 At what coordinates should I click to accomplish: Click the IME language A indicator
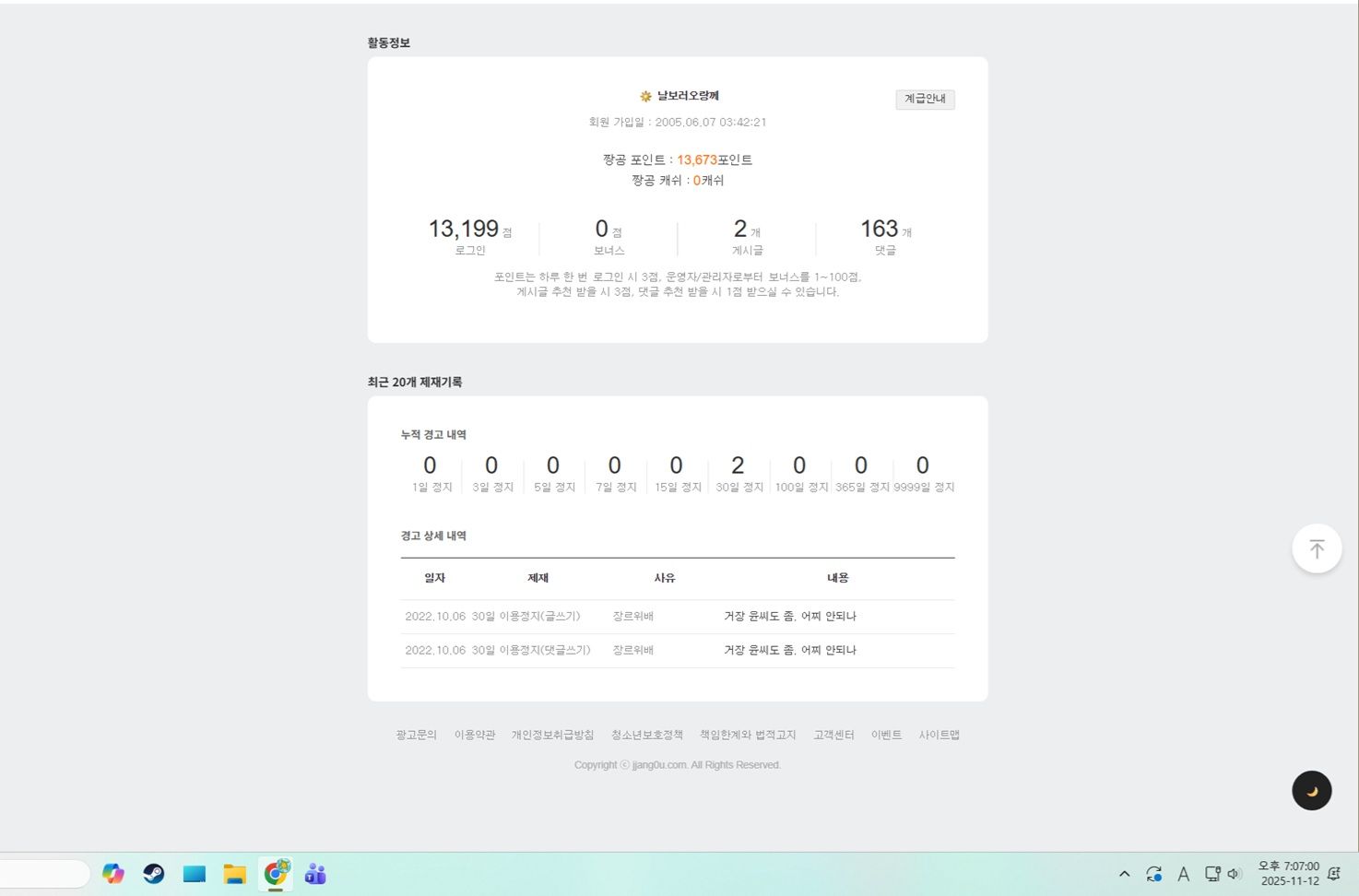1183,874
